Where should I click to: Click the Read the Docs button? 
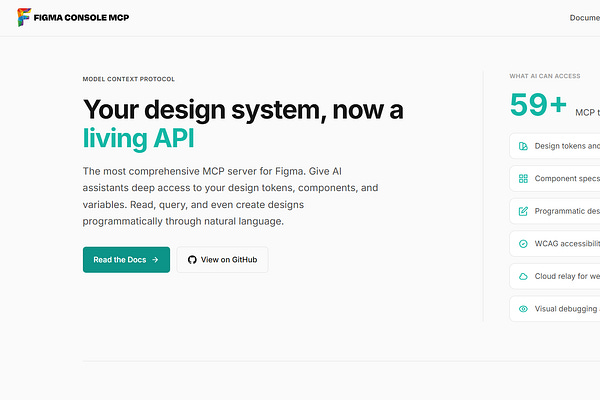(126, 260)
